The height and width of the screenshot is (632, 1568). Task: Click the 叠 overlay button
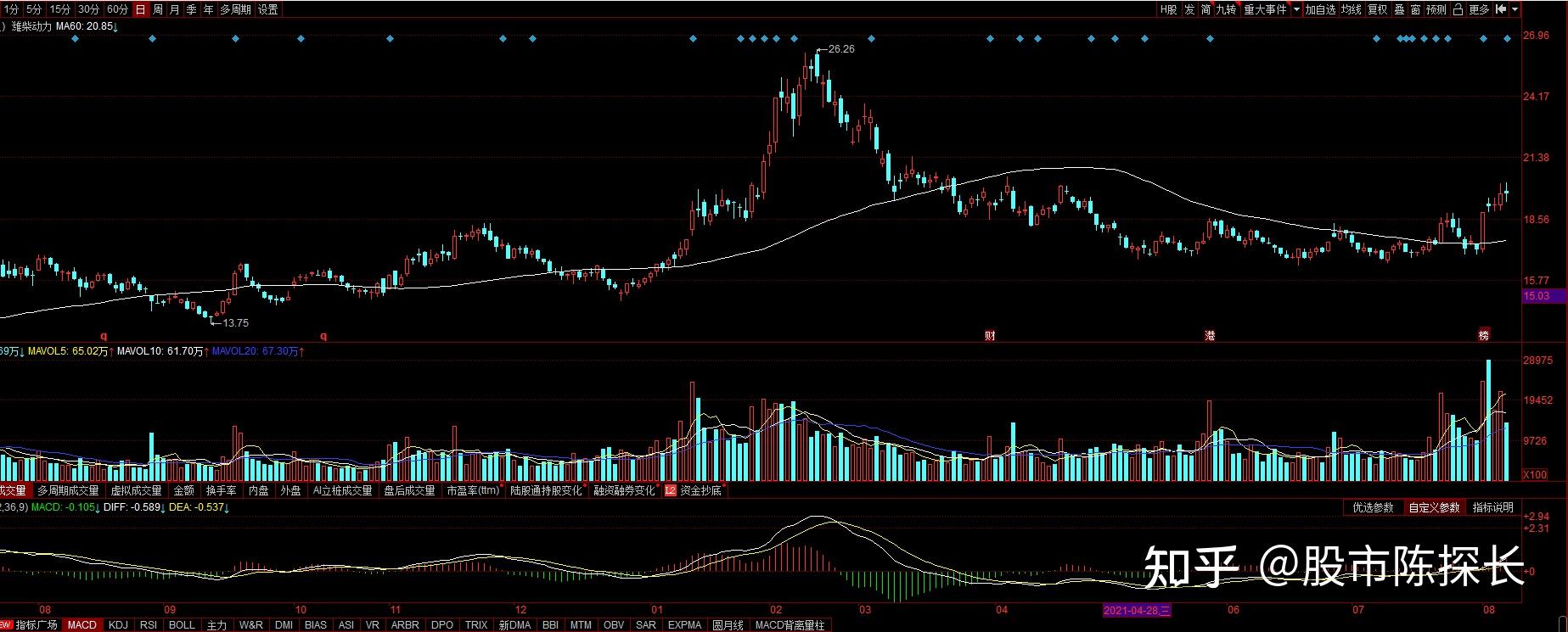coord(1399,9)
